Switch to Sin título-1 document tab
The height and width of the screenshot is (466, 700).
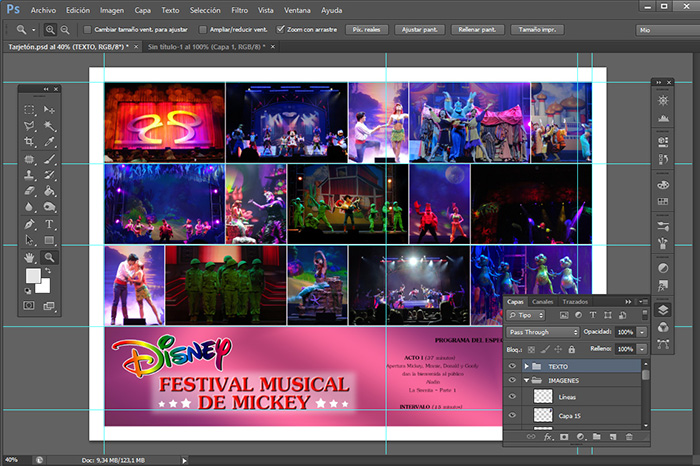click(x=206, y=46)
